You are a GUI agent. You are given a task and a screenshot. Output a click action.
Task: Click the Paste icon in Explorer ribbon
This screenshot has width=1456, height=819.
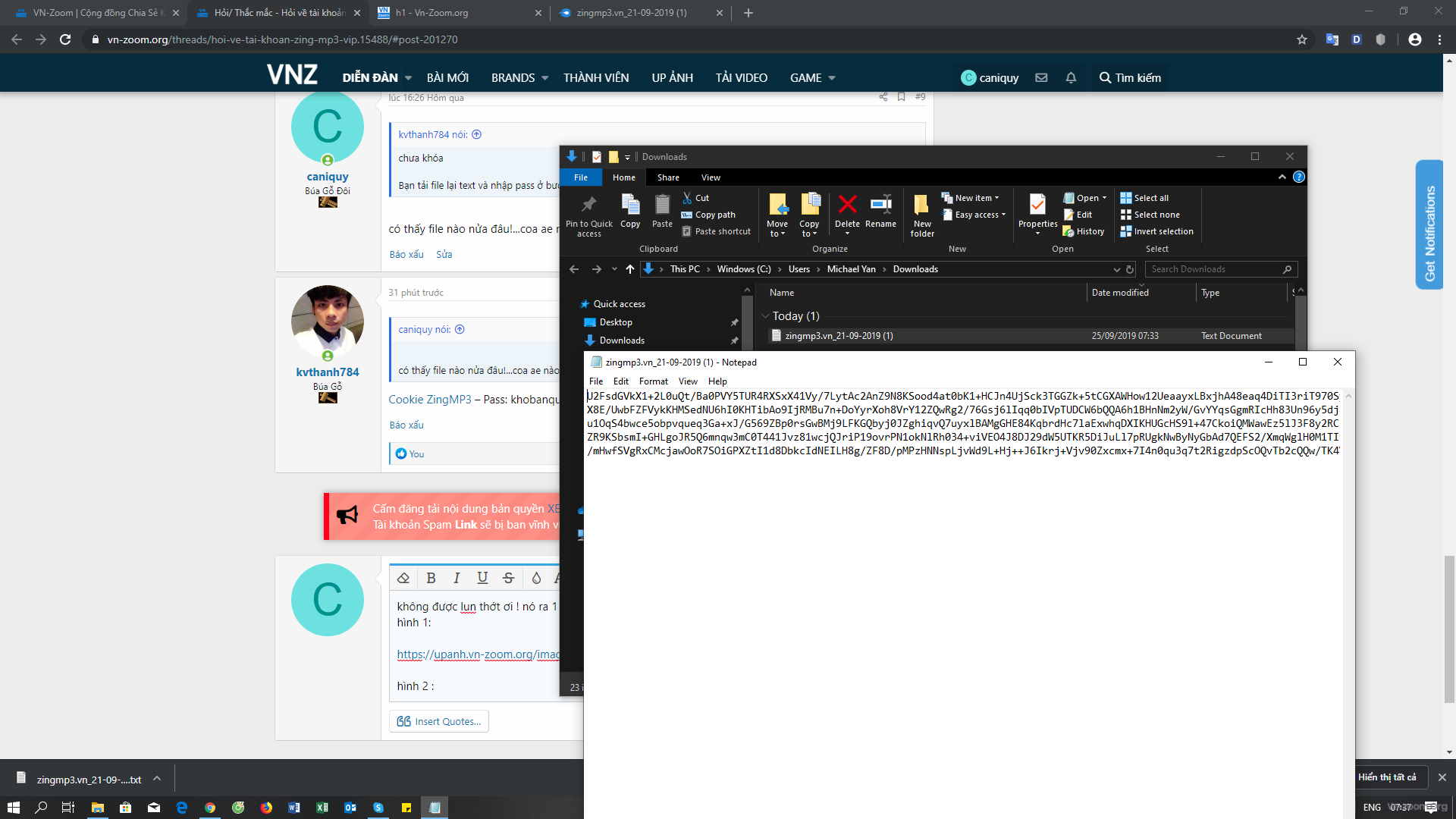[662, 211]
